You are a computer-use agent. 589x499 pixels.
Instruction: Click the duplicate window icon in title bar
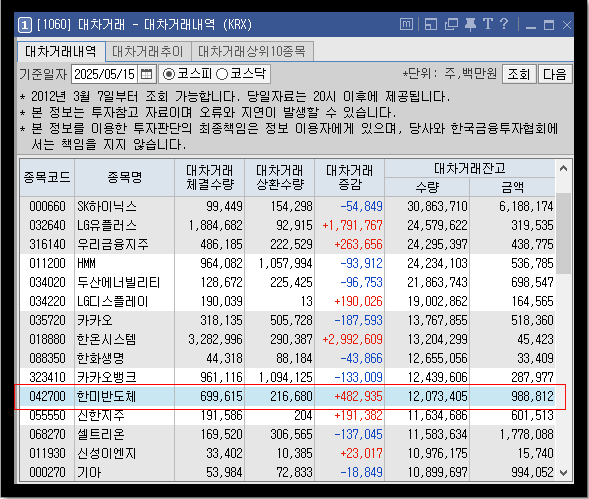[x=451, y=25]
